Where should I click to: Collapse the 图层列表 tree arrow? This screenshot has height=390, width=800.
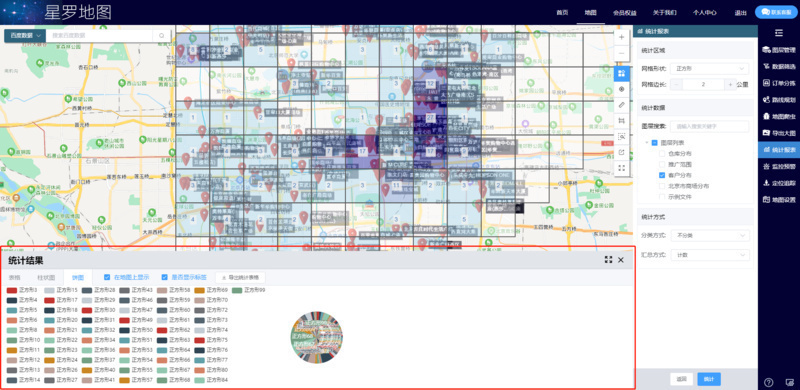coord(647,143)
